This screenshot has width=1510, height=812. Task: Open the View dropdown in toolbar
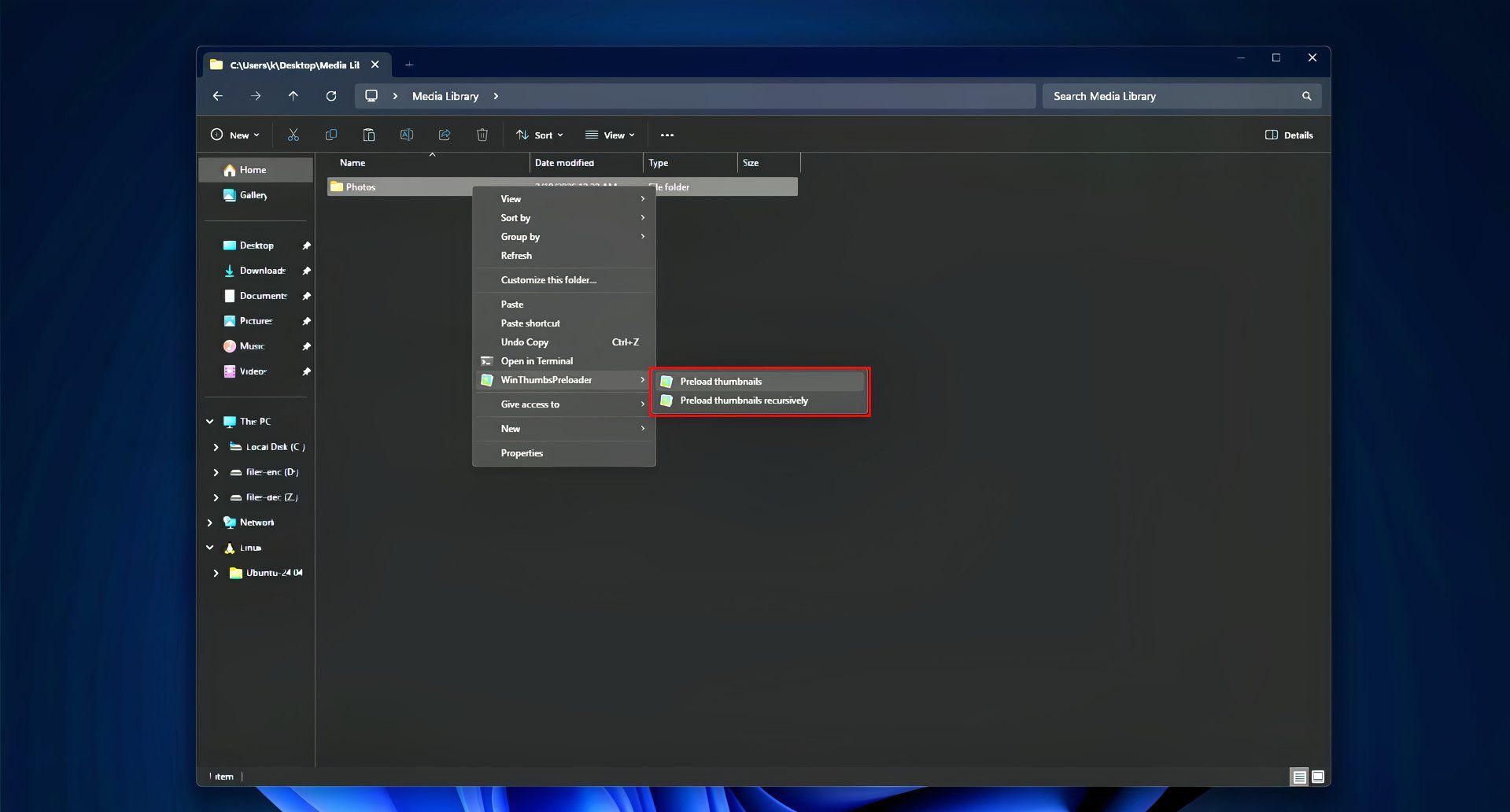pyautogui.click(x=610, y=135)
